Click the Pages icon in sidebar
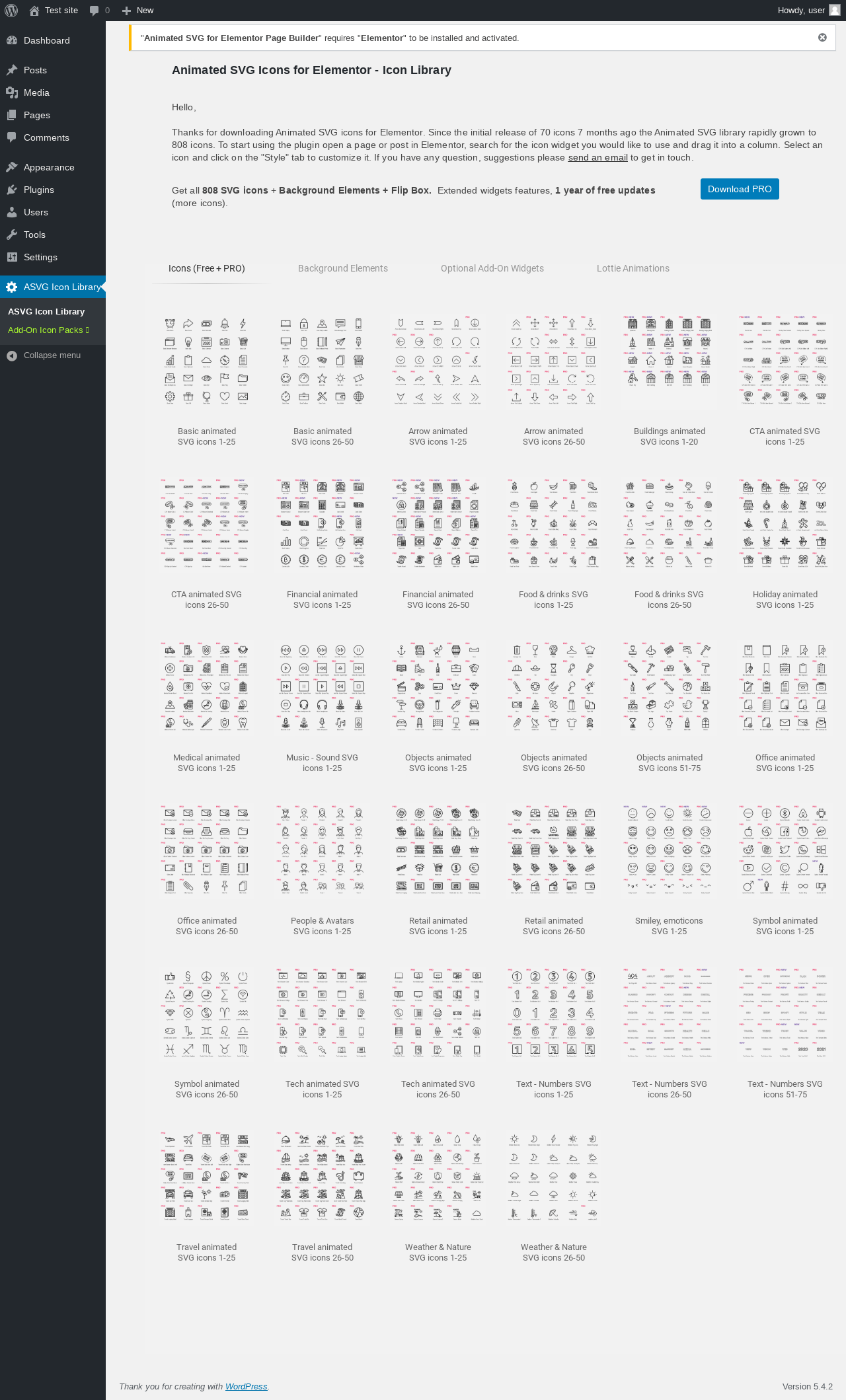Image resolution: width=846 pixels, height=1400 pixels. [x=12, y=115]
